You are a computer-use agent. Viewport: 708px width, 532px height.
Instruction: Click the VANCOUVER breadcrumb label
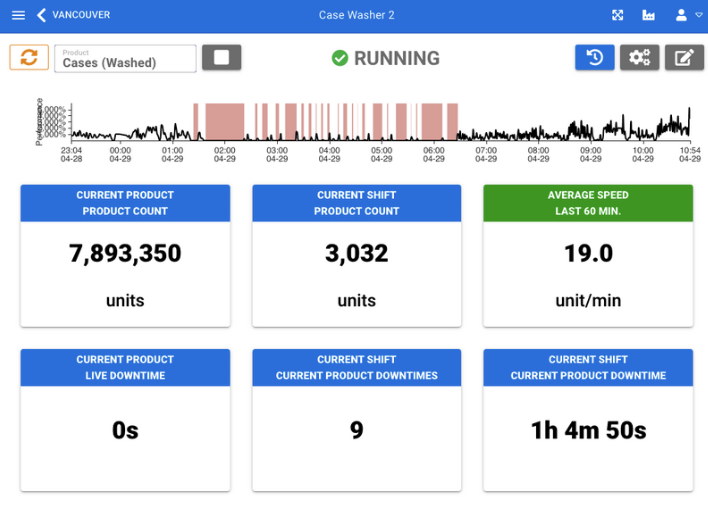tap(81, 15)
